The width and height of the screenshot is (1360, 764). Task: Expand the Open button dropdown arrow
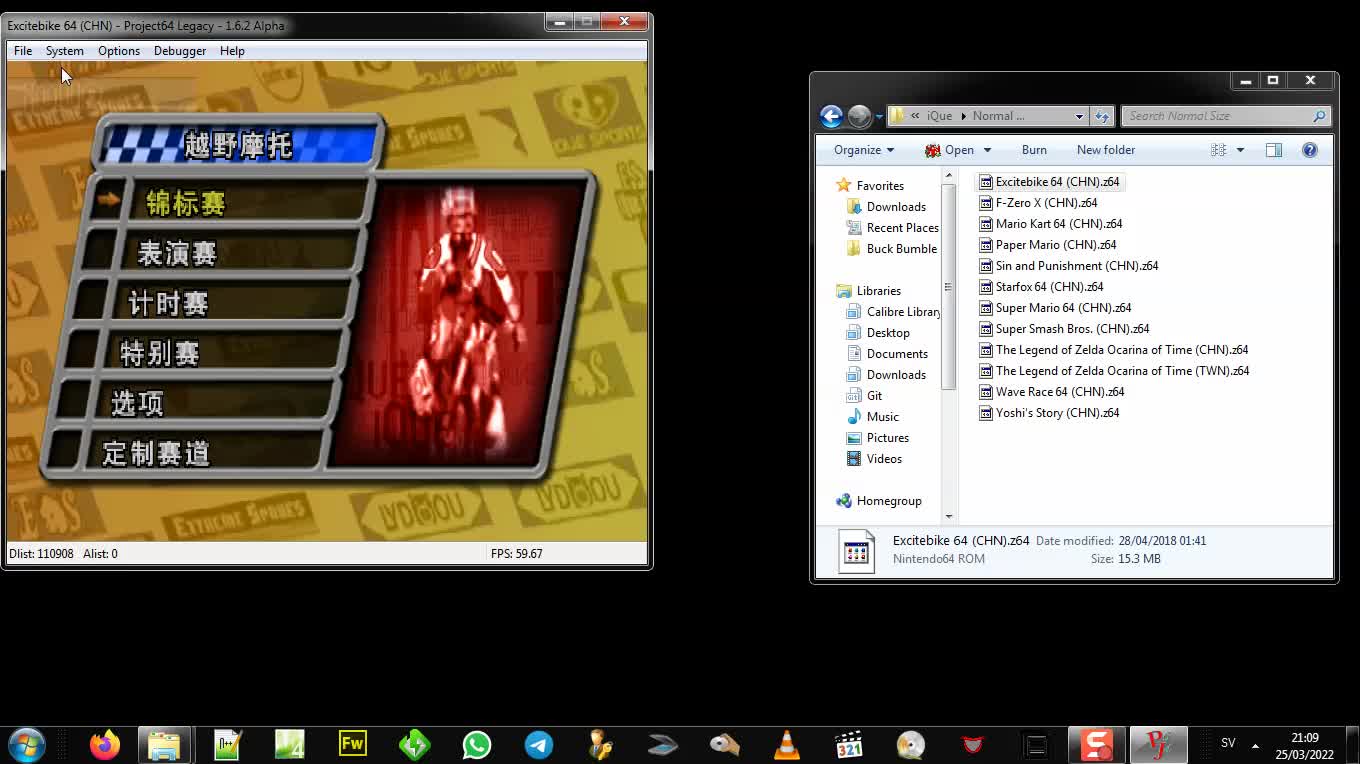[987, 150]
